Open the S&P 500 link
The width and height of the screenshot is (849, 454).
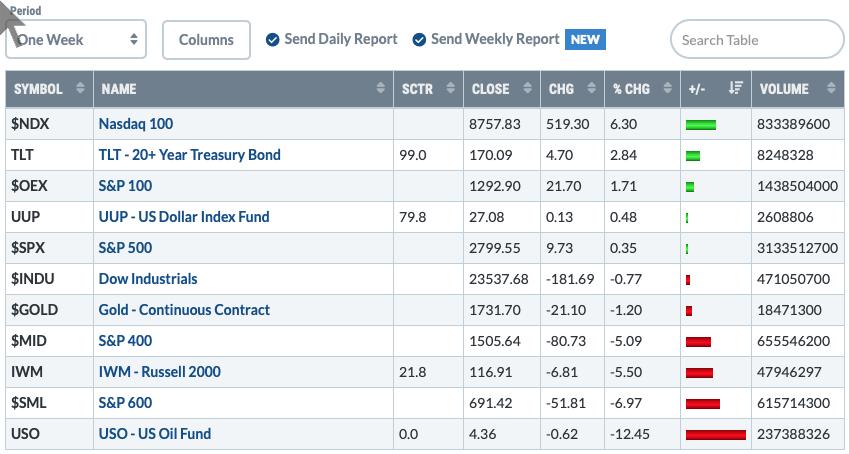[125, 248]
